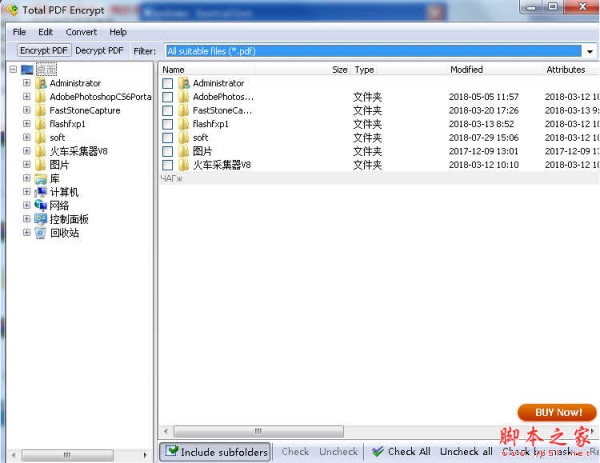600x463 pixels.
Task: Click the file list scrollbar left arrow
Action: [166, 431]
